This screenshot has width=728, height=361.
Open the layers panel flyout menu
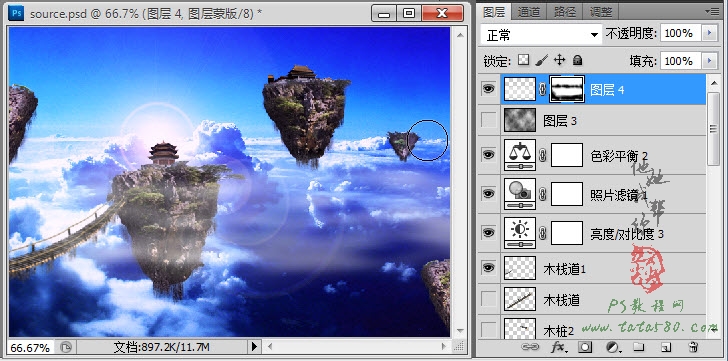point(711,11)
